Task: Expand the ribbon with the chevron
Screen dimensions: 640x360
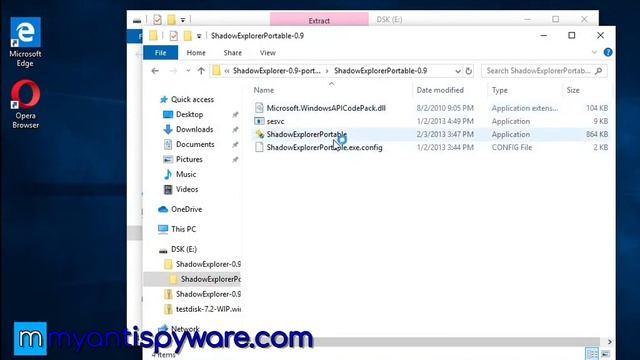Action: (x=594, y=52)
